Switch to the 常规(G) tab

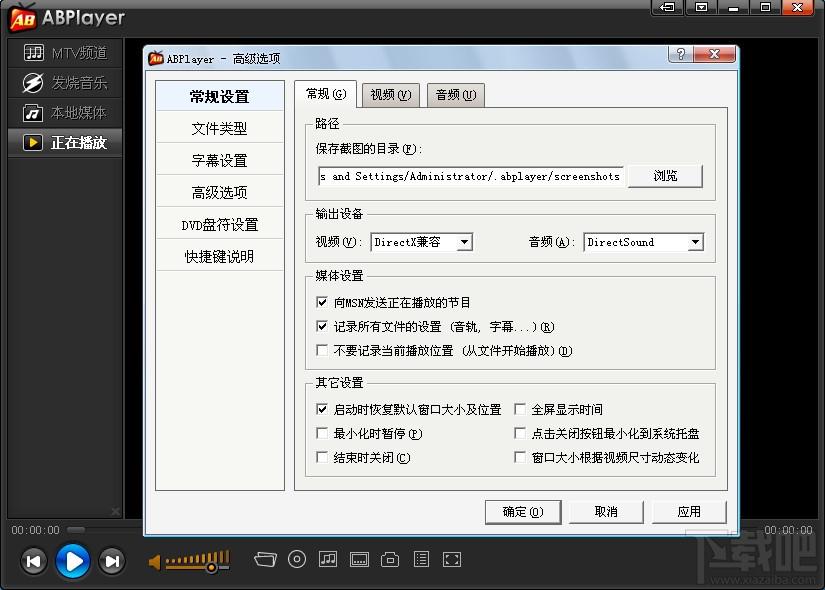tap(326, 94)
